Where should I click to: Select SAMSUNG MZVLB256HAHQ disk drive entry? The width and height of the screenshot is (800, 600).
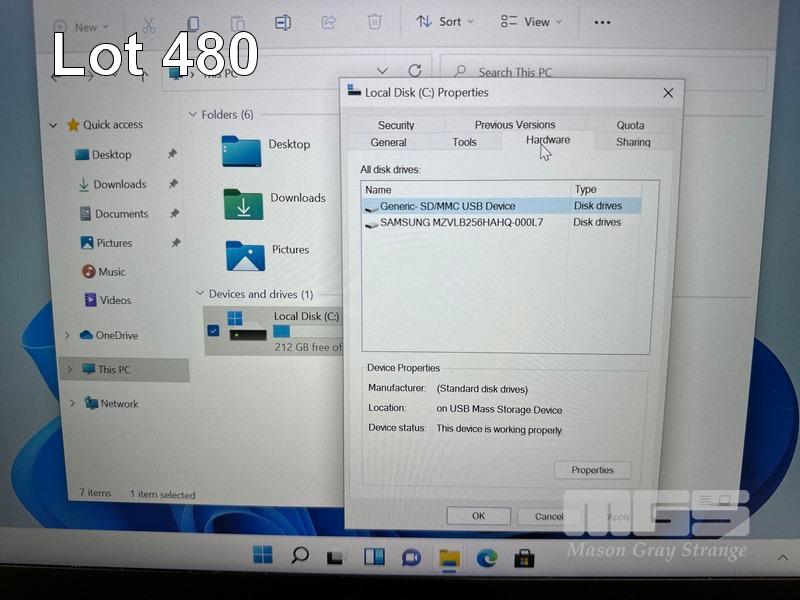[461, 223]
